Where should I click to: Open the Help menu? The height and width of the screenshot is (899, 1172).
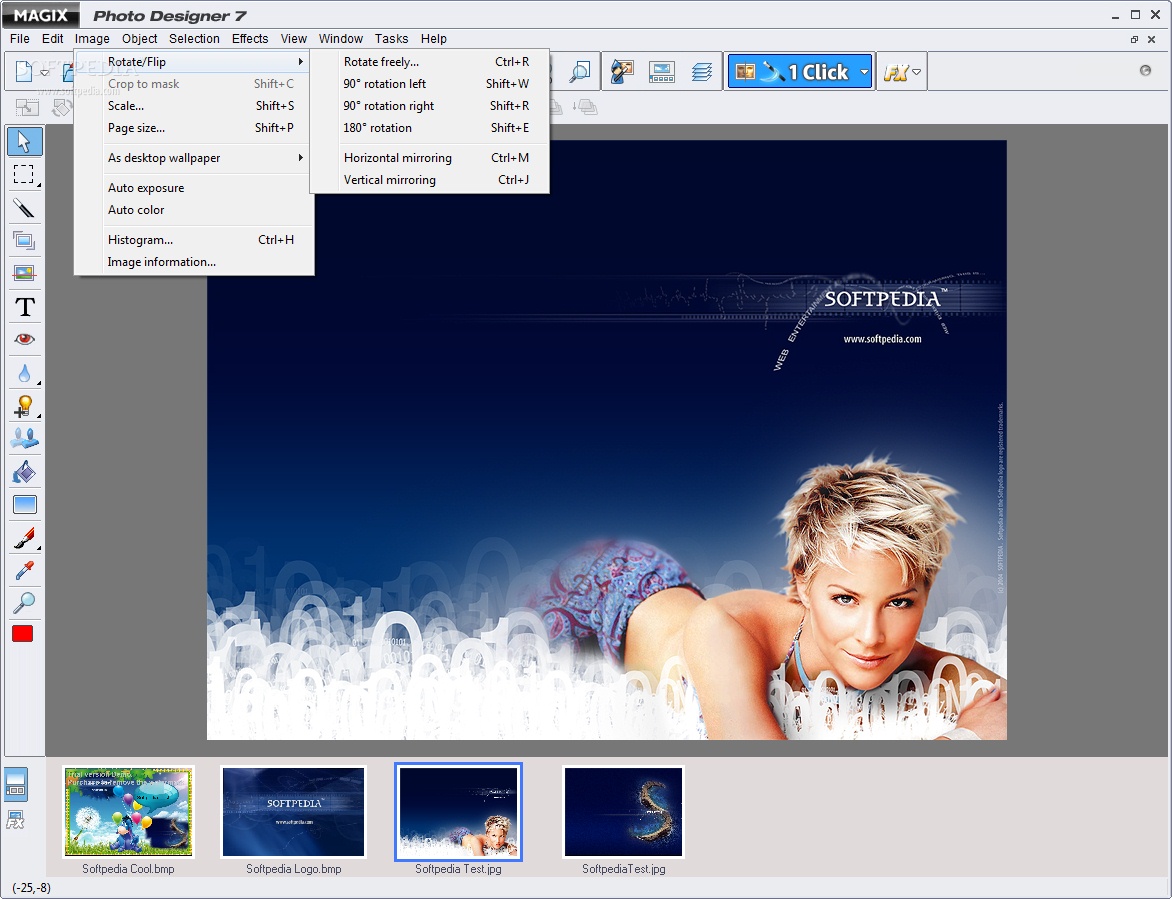click(434, 38)
